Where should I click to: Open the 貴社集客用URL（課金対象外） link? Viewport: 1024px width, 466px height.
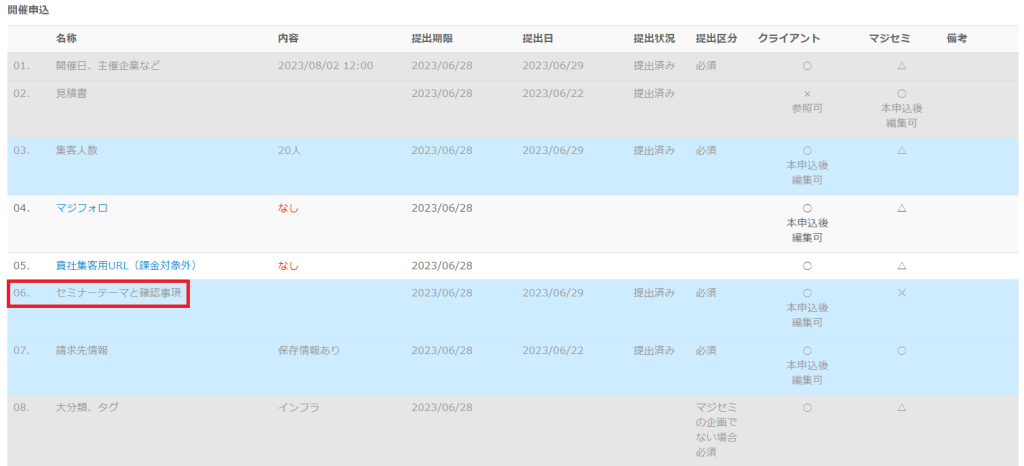126,265
